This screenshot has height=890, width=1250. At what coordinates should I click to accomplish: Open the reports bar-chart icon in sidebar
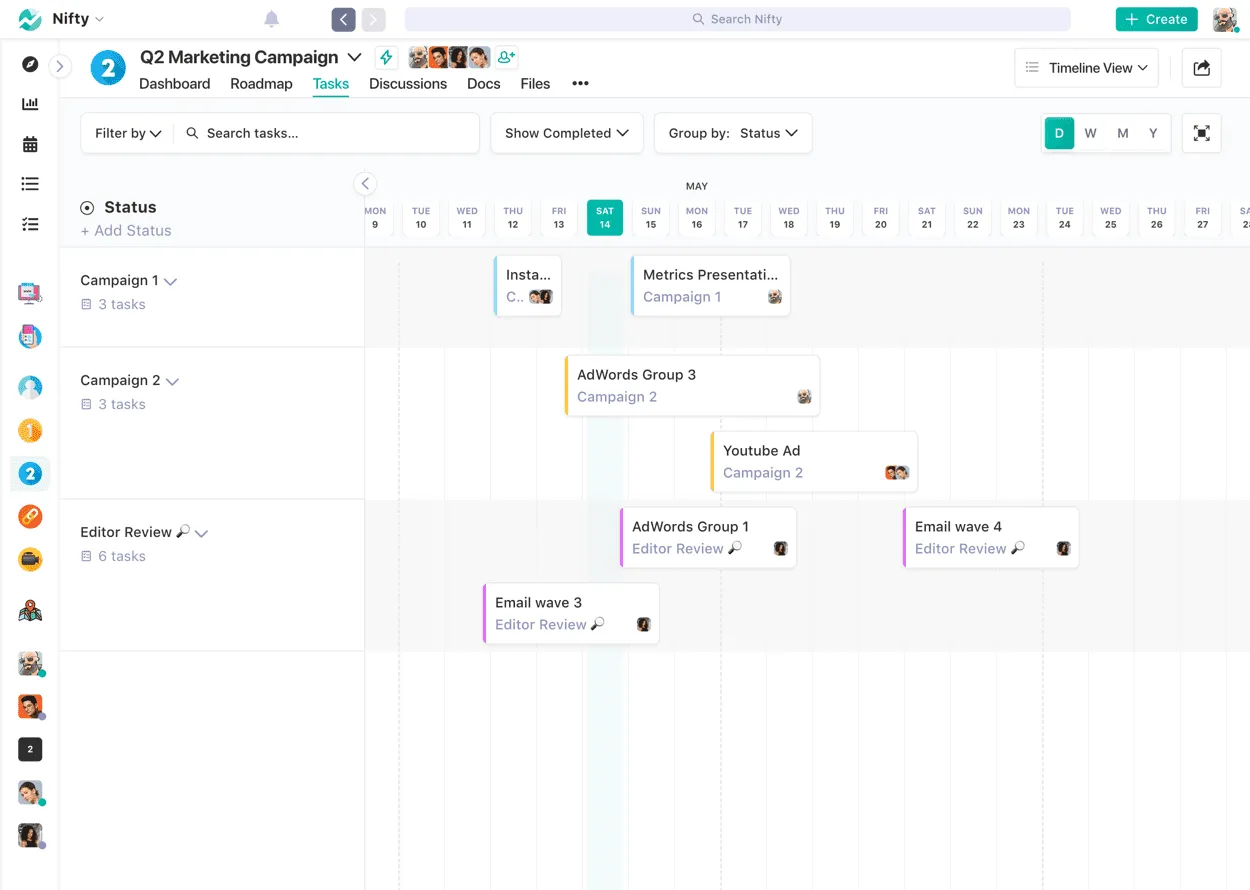30,103
